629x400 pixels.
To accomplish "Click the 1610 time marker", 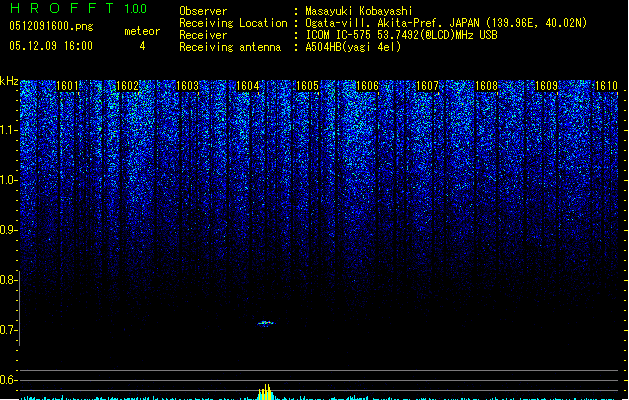I will point(606,86).
